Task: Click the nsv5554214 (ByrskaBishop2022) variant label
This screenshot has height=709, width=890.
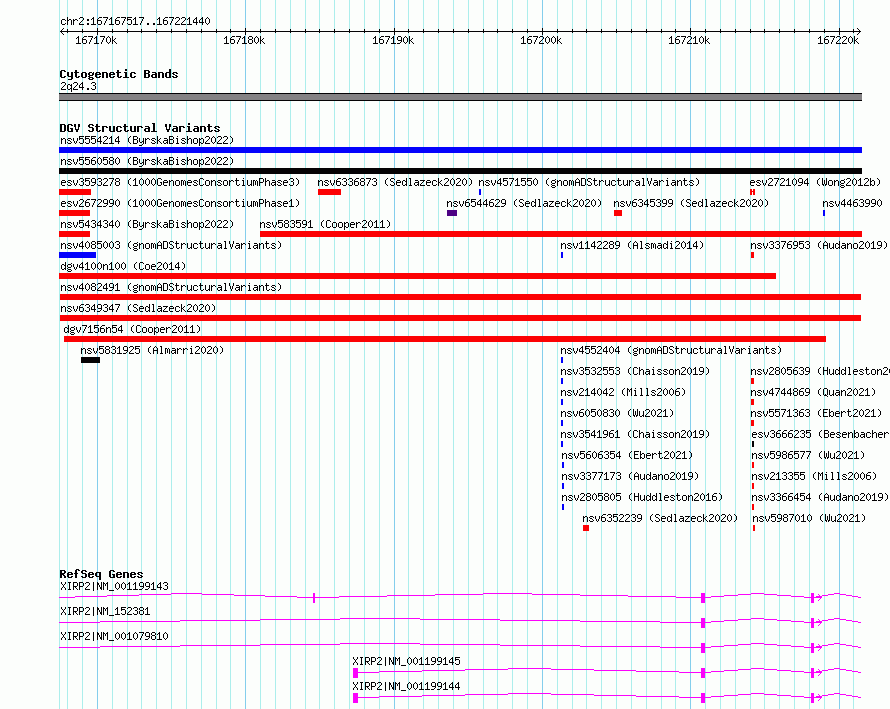Action: [147, 140]
